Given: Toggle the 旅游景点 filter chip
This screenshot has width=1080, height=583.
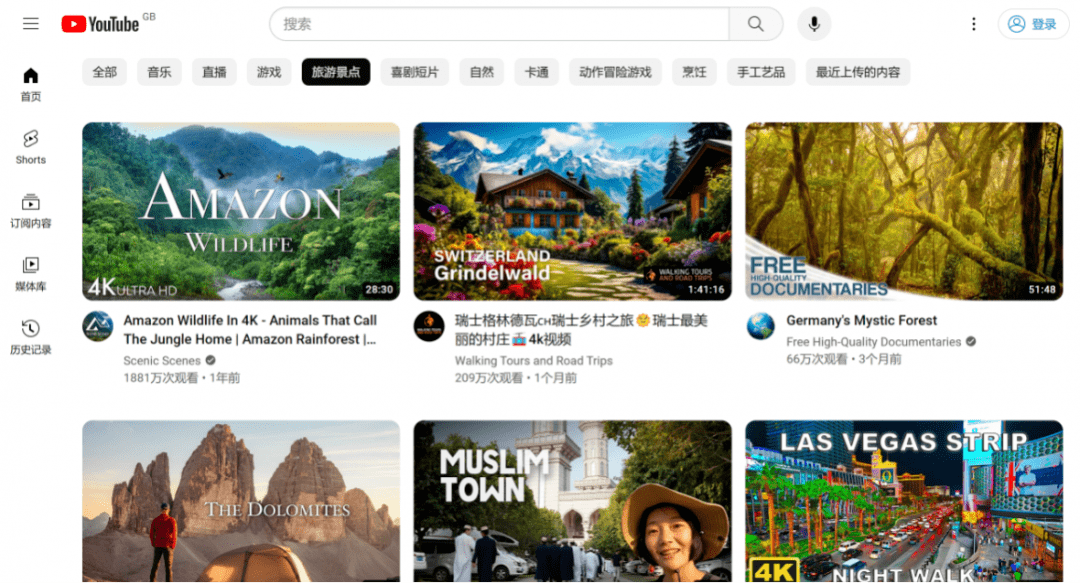Looking at the screenshot, I should (x=336, y=72).
